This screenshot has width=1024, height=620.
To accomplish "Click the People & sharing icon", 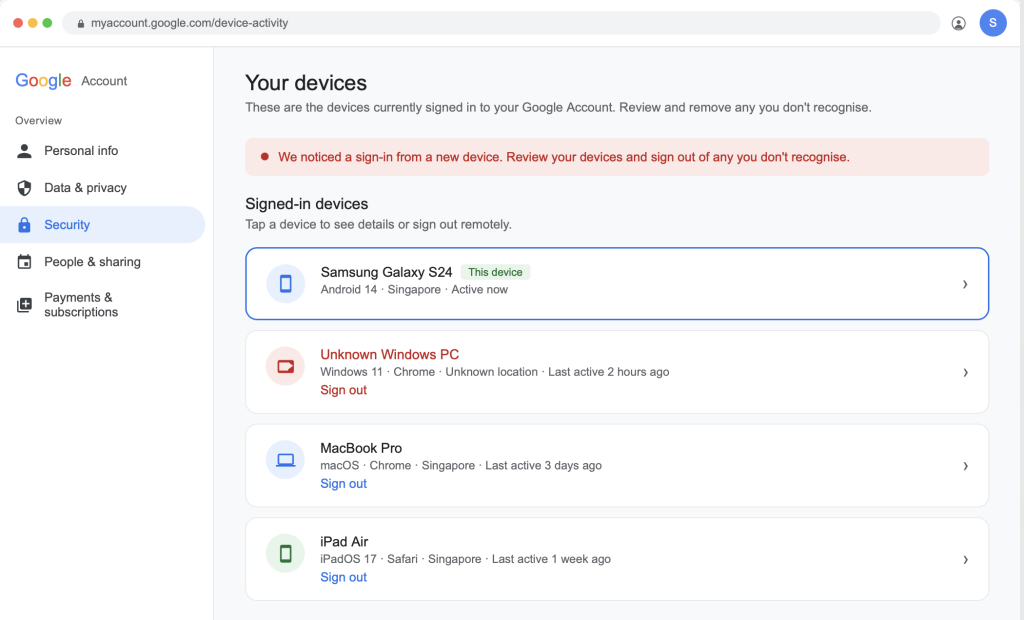I will 24,262.
